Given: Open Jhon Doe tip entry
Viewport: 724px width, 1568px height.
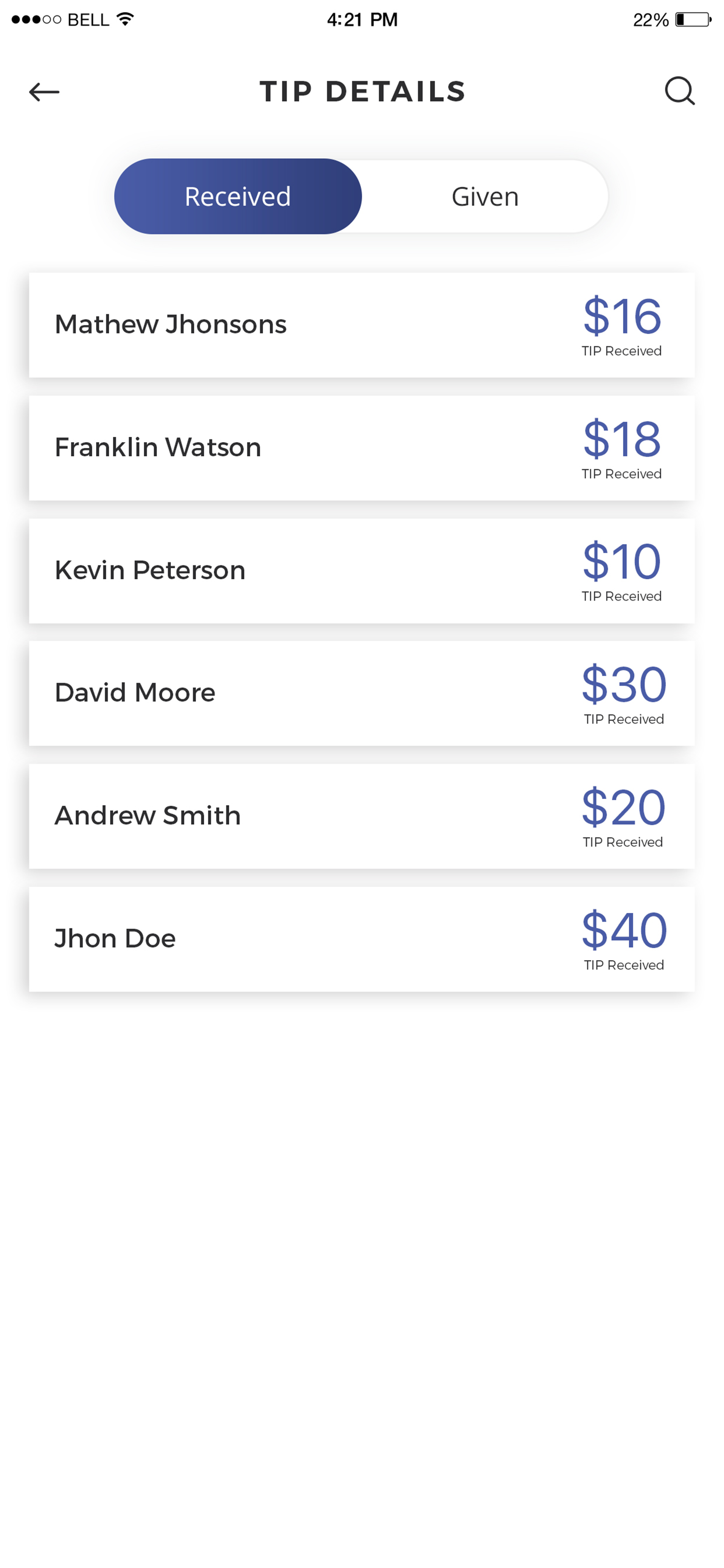Looking at the screenshot, I should (x=362, y=939).
